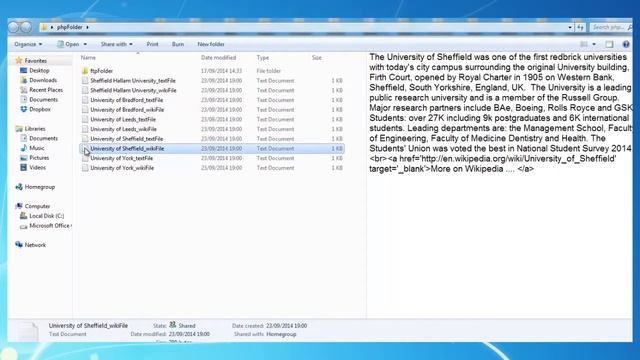Screen dimensions: 640x360
Task: Click Print in the toolbar
Action: pyautogui.click(x=152, y=44)
